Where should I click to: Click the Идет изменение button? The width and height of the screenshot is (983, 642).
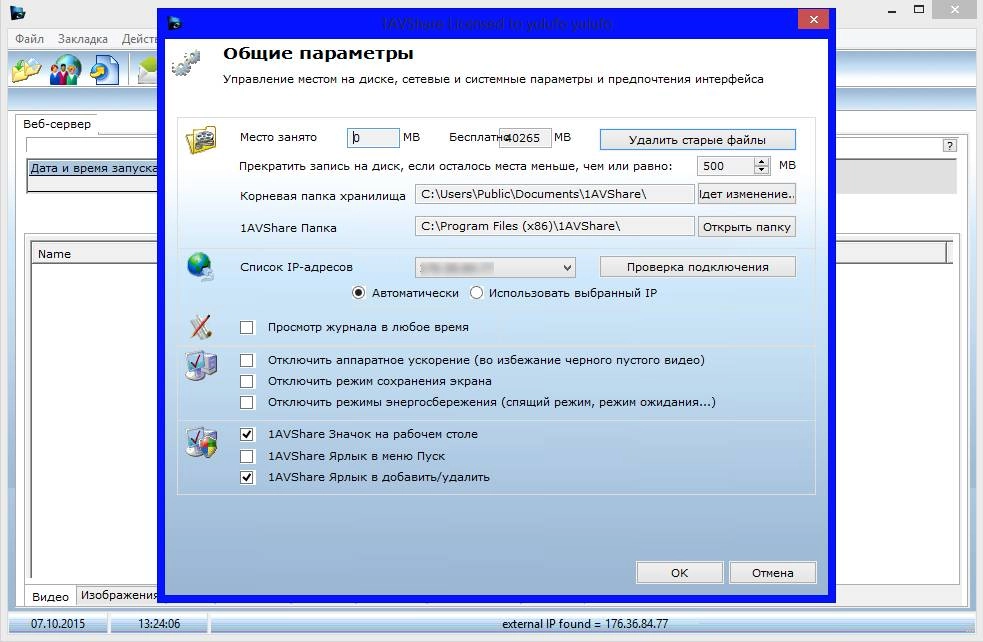tap(747, 194)
